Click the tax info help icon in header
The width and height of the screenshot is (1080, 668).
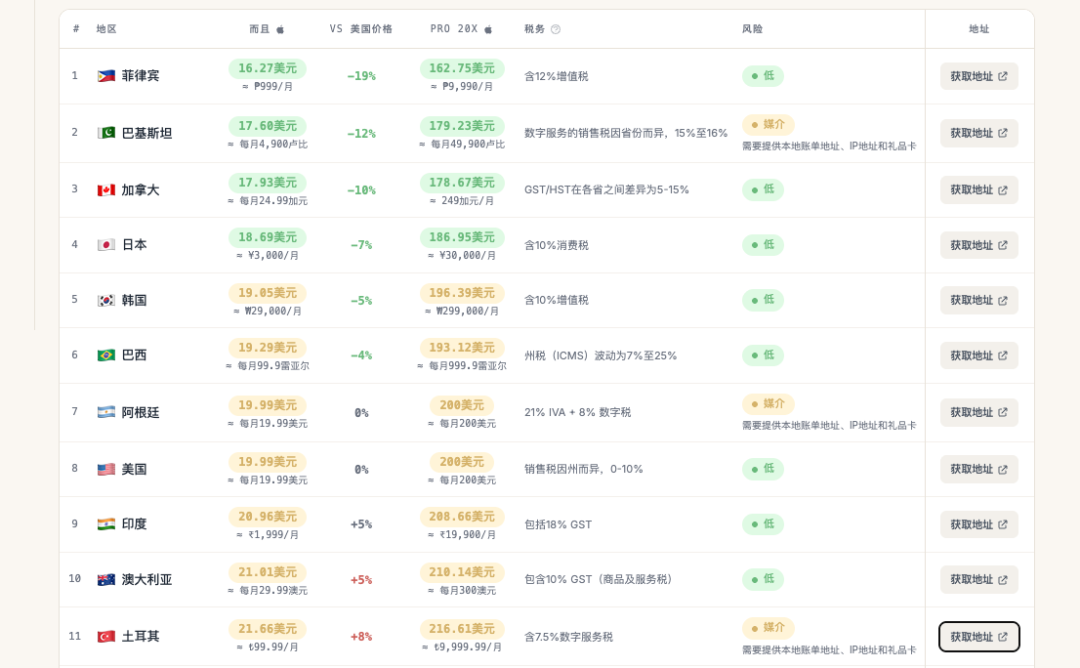[x=555, y=29]
